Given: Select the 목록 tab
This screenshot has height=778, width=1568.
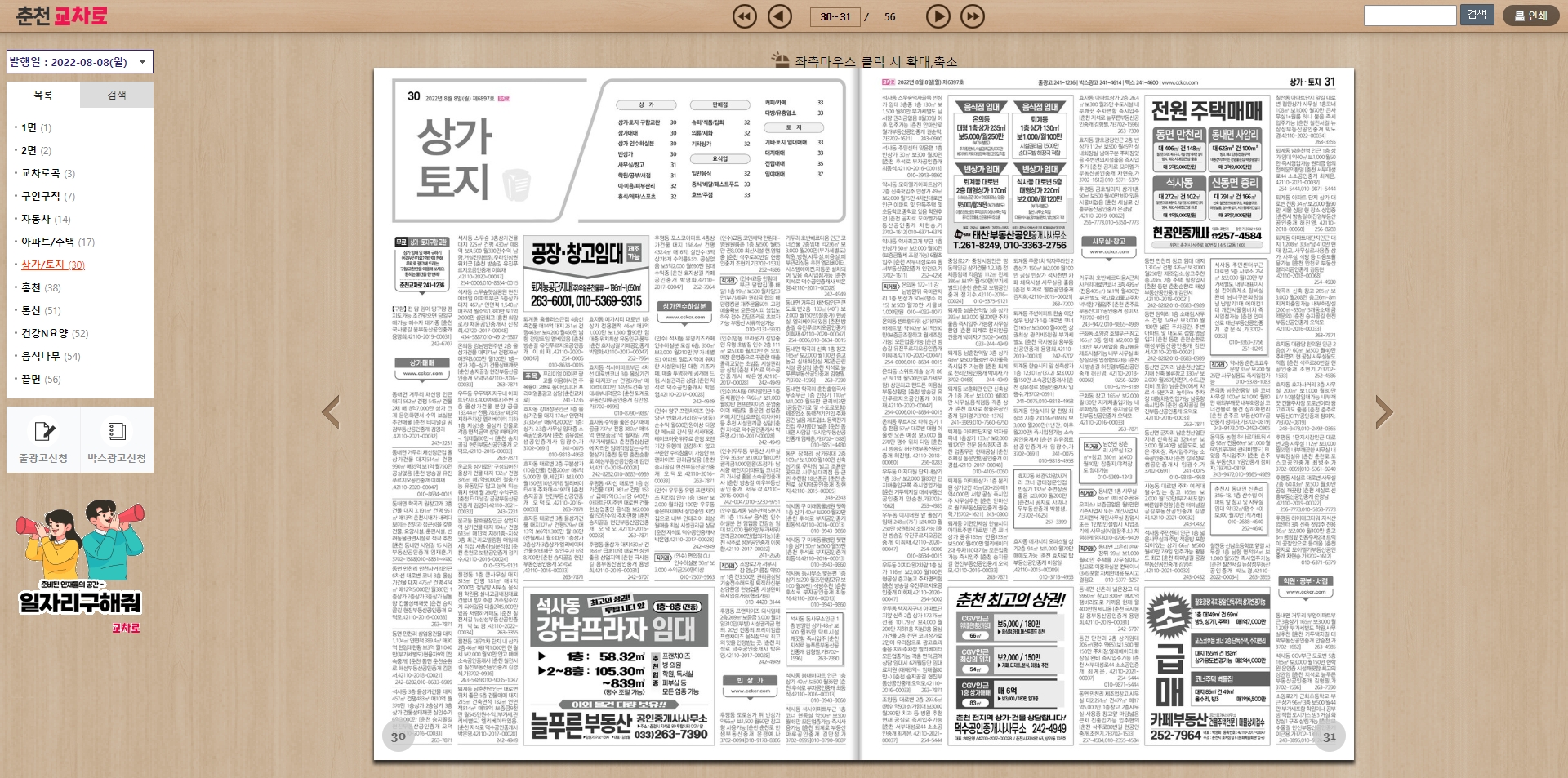Looking at the screenshot, I should coord(43,95).
